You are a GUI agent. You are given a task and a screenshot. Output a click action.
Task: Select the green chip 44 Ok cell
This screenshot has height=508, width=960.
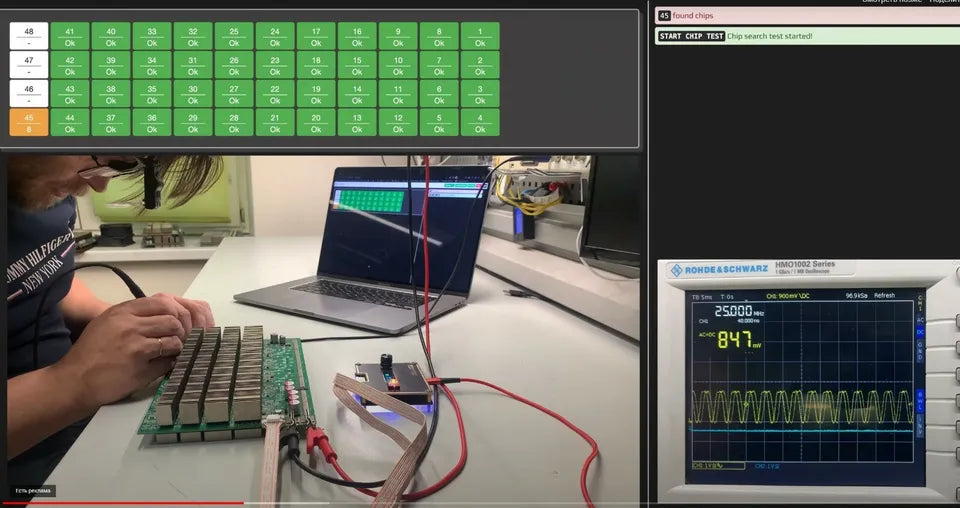(70, 122)
